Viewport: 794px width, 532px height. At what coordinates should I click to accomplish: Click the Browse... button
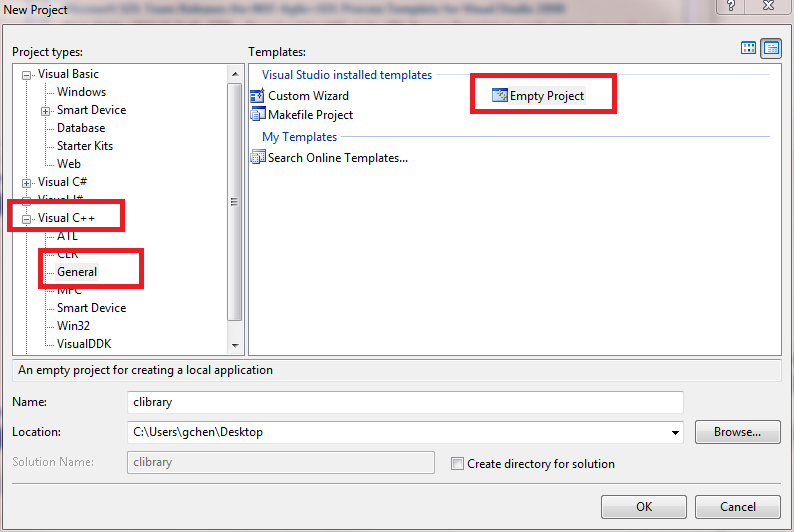click(x=737, y=432)
